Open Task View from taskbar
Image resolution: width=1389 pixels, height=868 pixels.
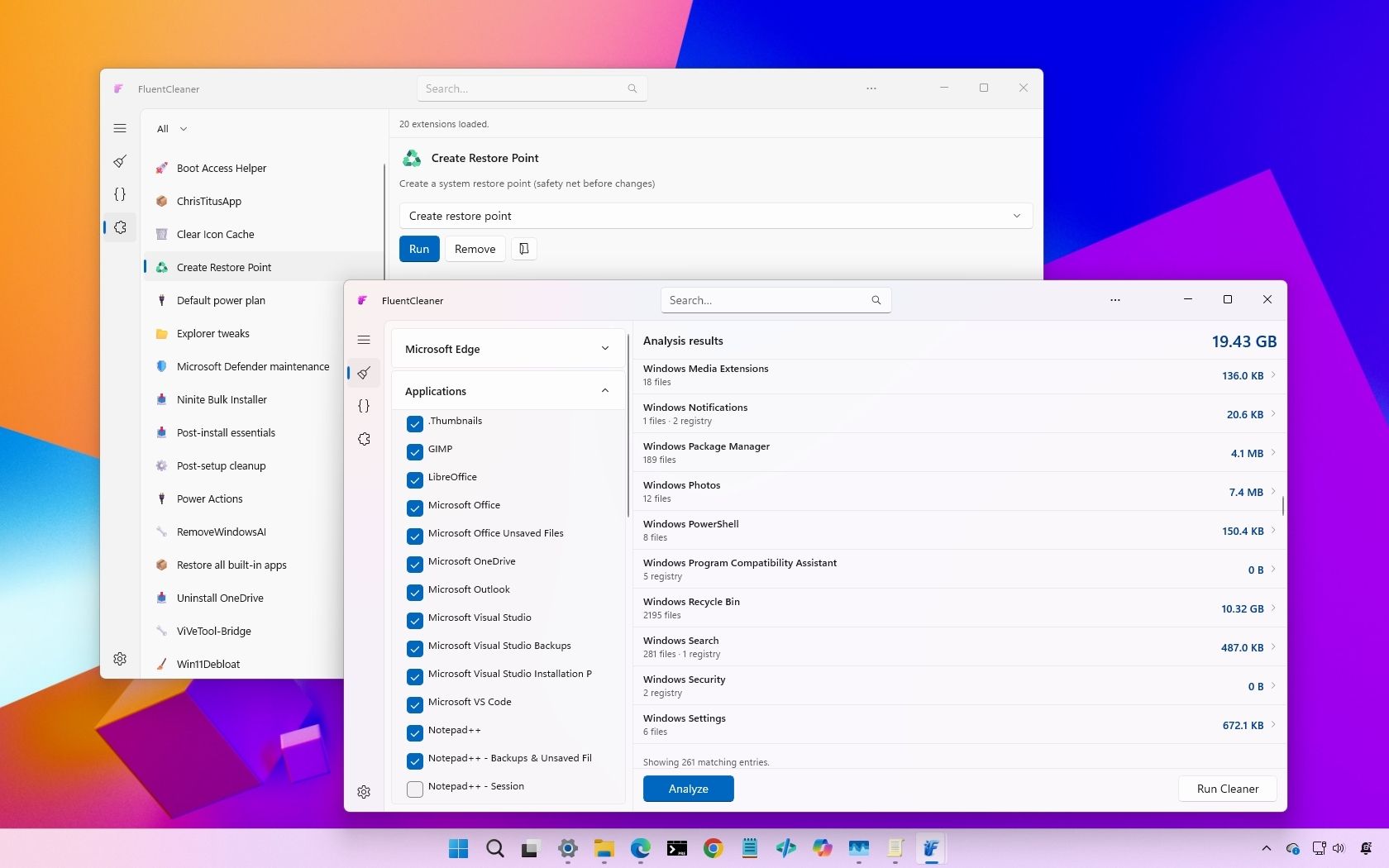click(x=531, y=848)
